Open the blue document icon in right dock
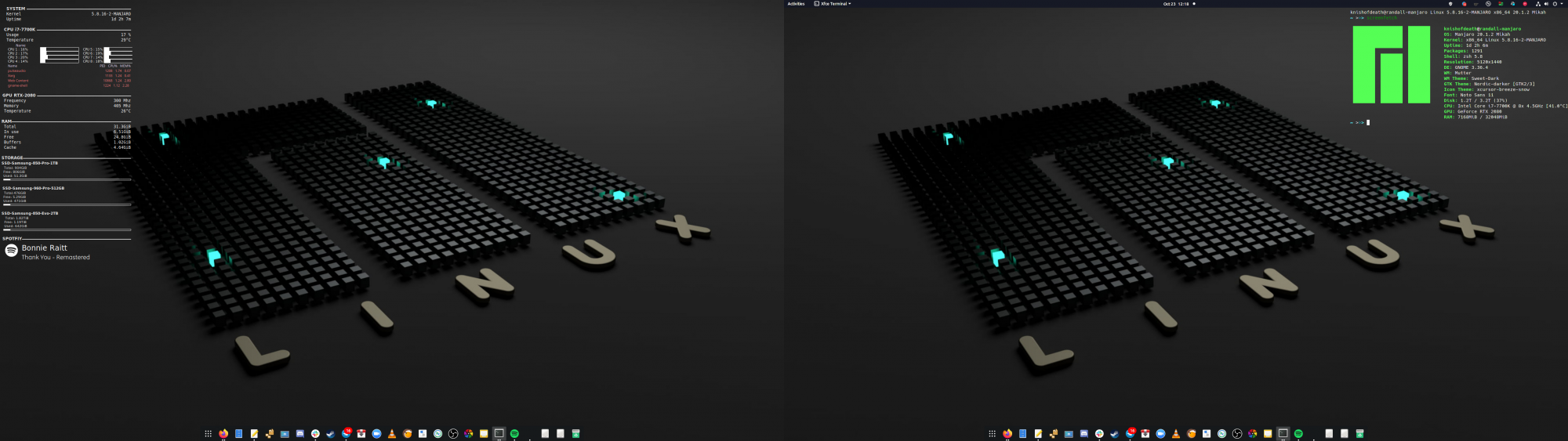 pyautogui.click(x=1022, y=433)
